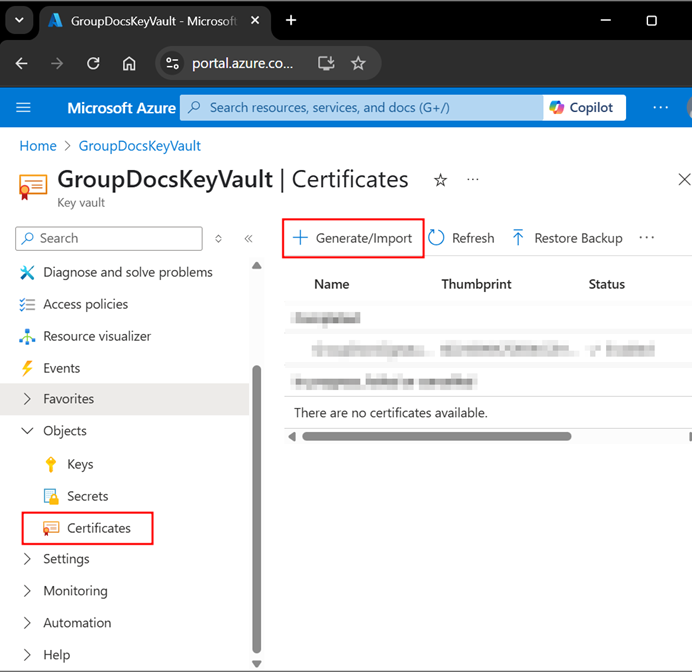Expand the Favorites section

27,399
